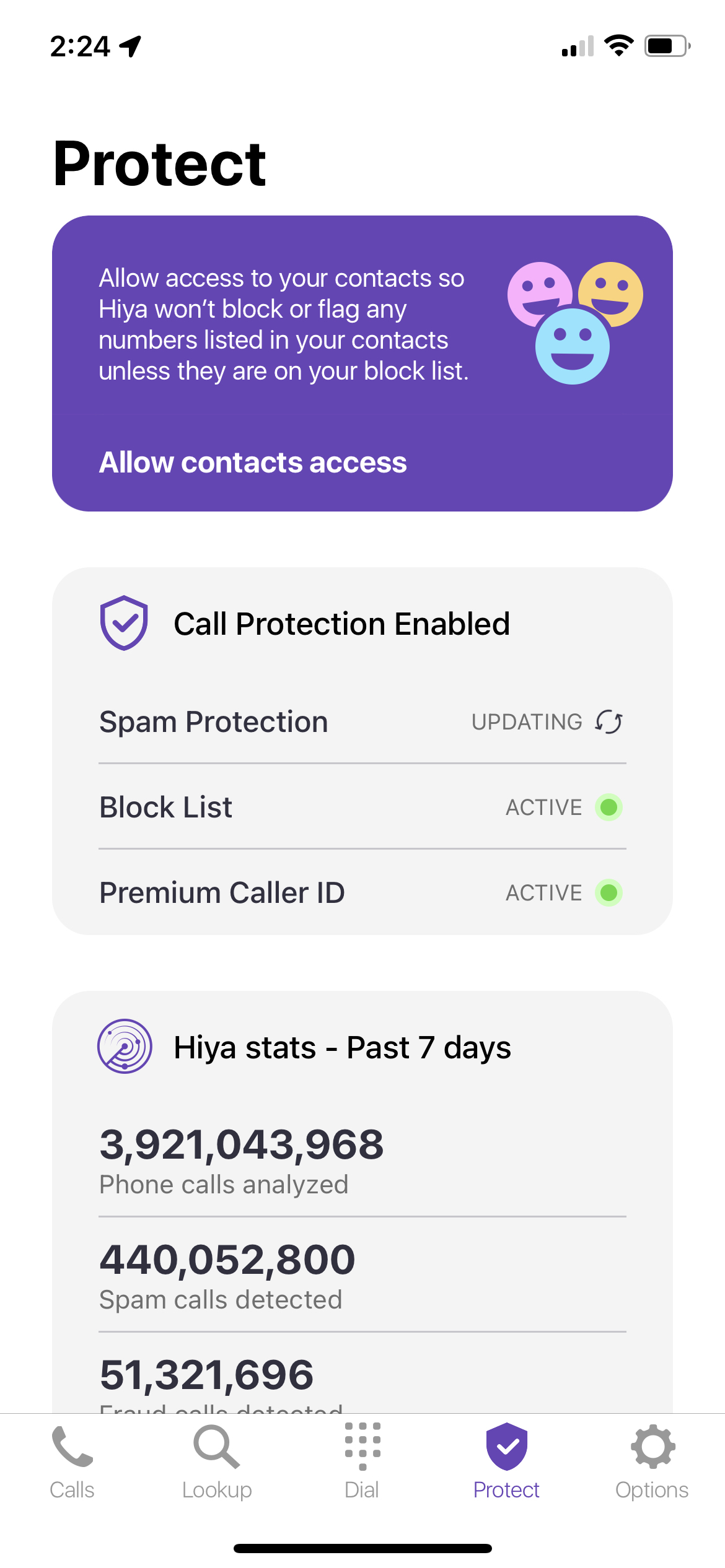This screenshot has height=1568, width=725.
Task: Tap the Hiya stats radar icon
Action: [125, 1047]
